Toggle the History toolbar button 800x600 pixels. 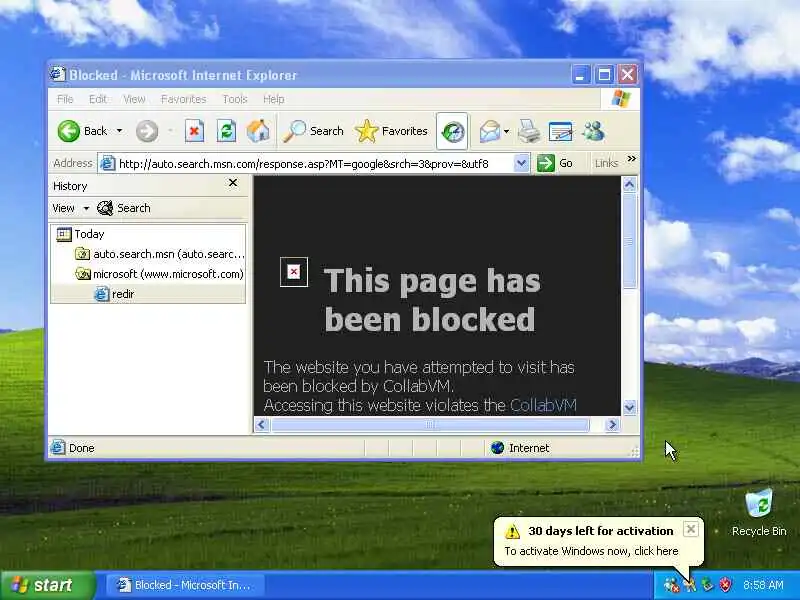[452, 132]
